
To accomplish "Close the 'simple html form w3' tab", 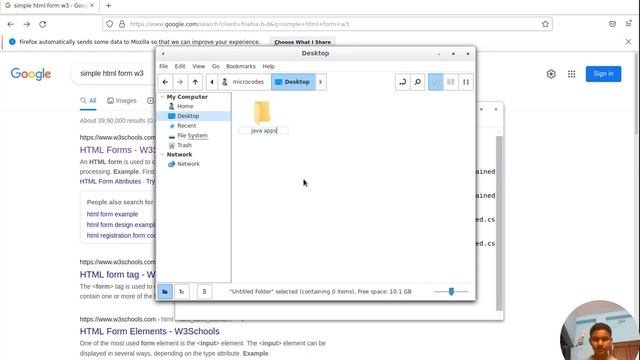I will pyautogui.click(x=92, y=6).
